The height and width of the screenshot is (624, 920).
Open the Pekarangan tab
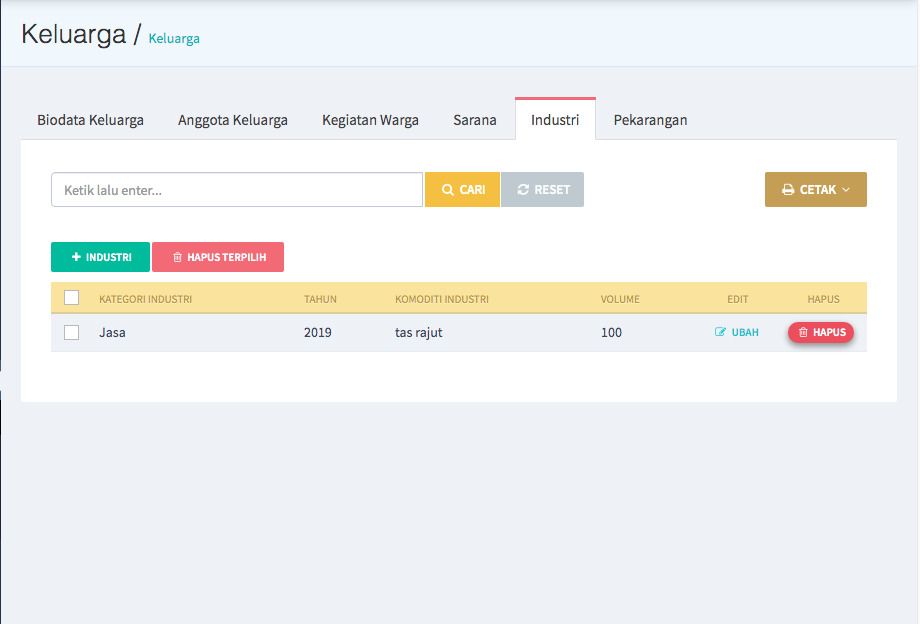(650, 120)
